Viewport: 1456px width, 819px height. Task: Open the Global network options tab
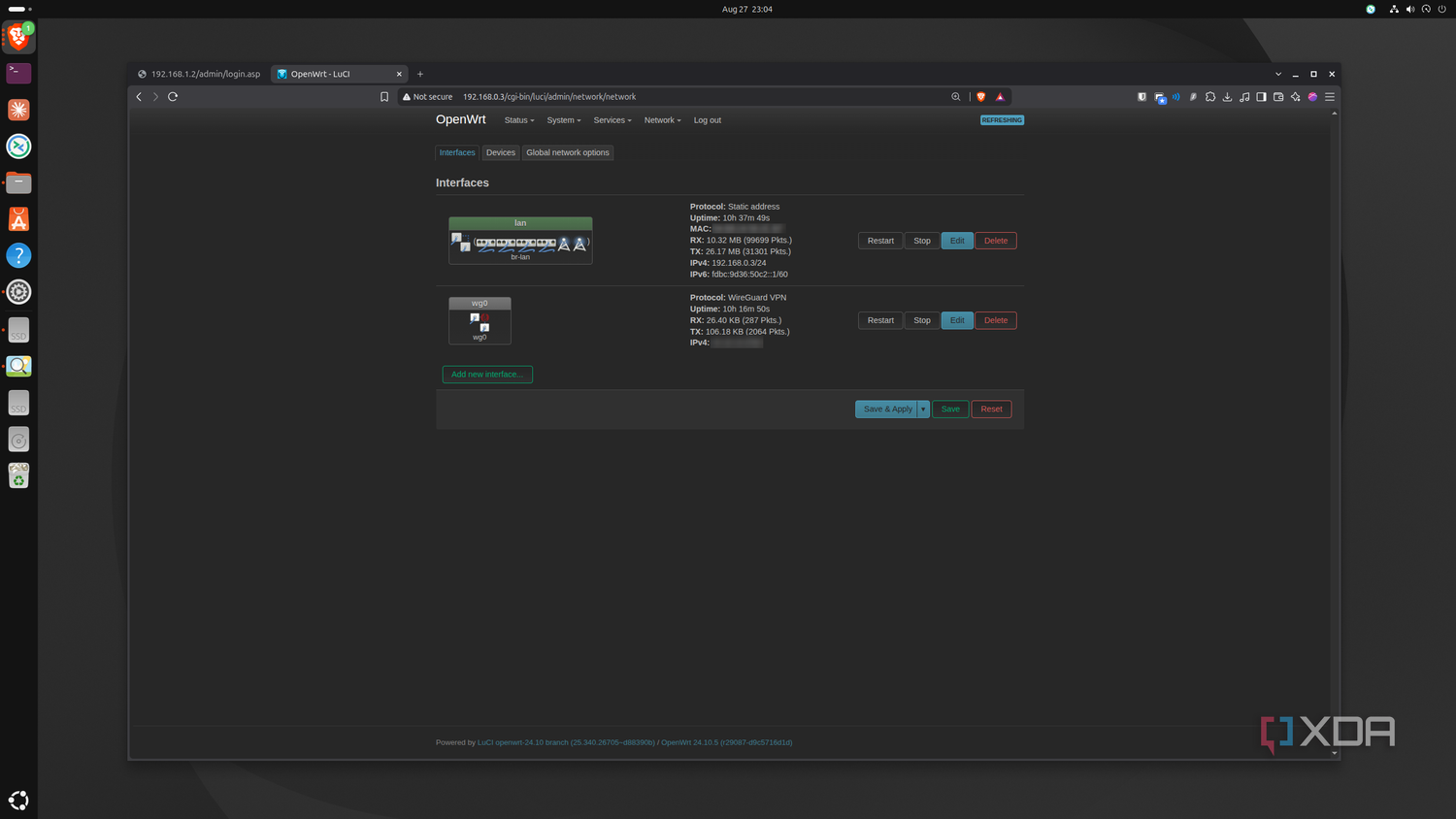click(x=568, y=152)
